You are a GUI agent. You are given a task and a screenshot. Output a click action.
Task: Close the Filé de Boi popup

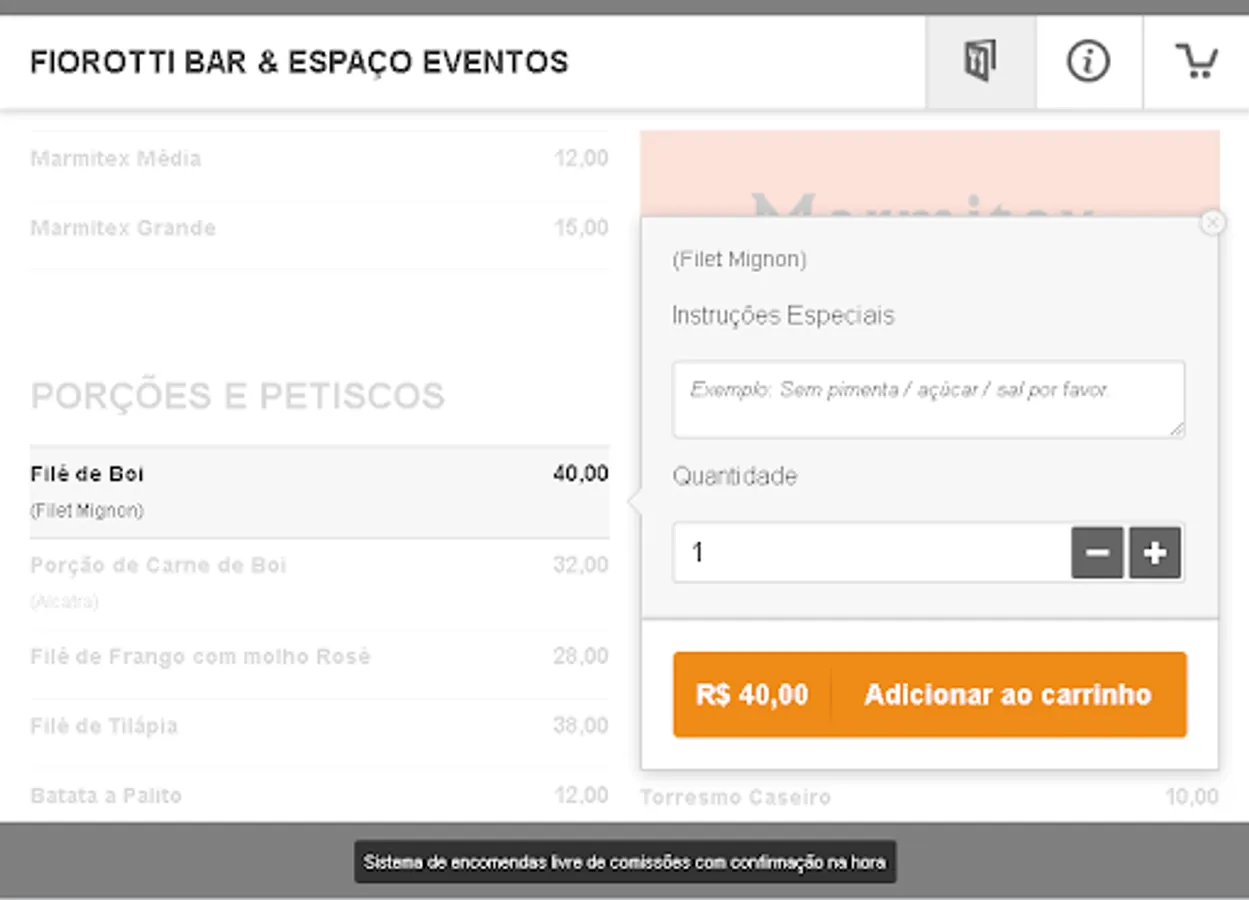coord(1212,222)
